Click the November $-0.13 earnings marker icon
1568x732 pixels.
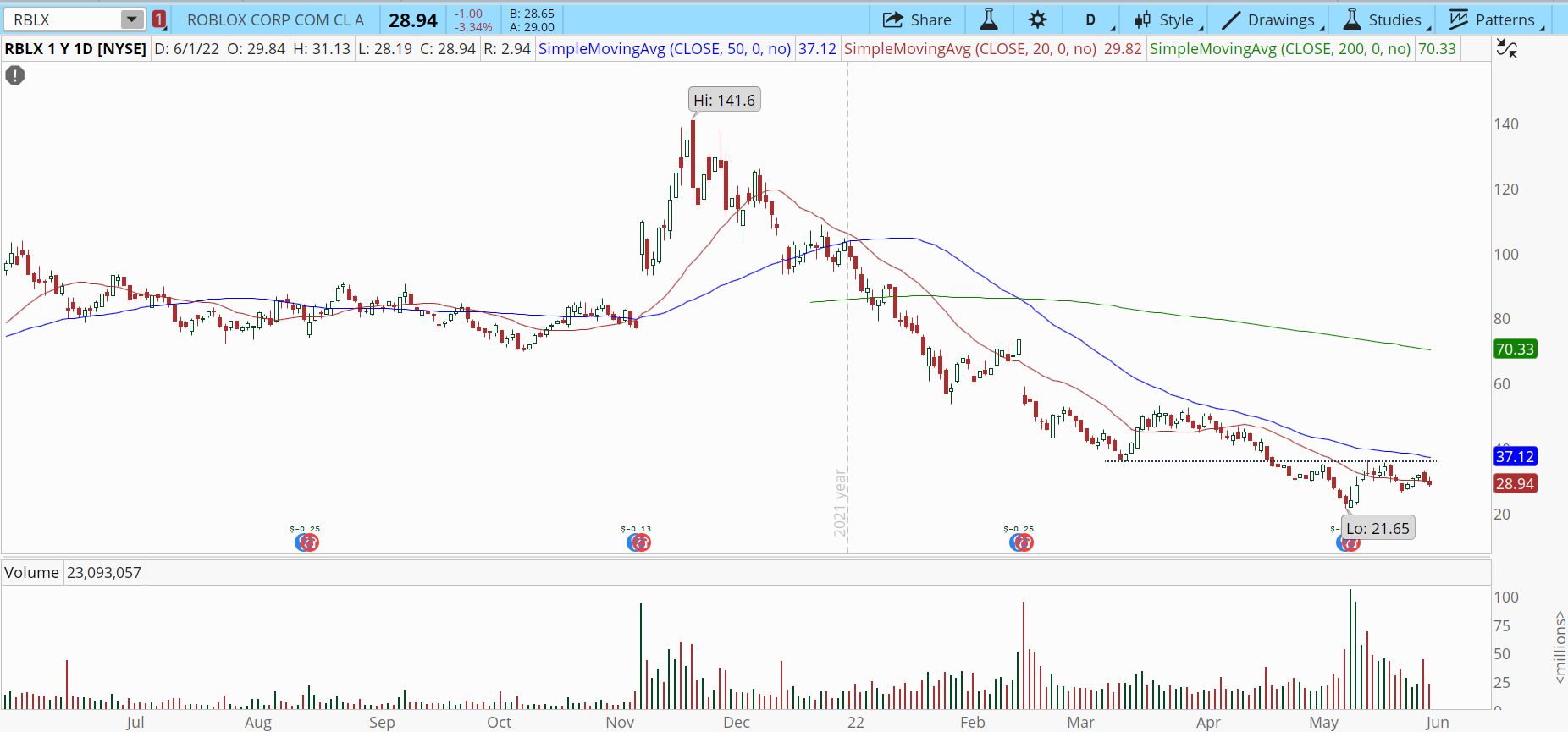pyautogui.click(x=638, y=542)
